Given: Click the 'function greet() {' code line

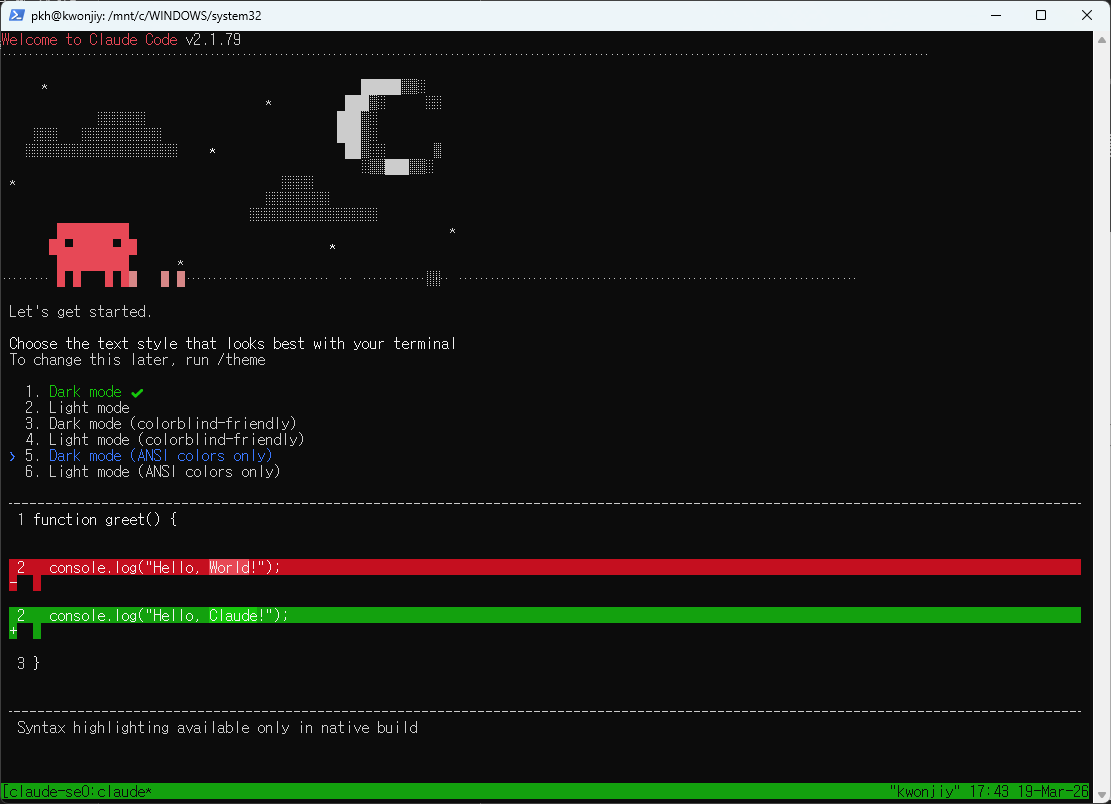Looking at the screenshot, I should click(97, 520).
